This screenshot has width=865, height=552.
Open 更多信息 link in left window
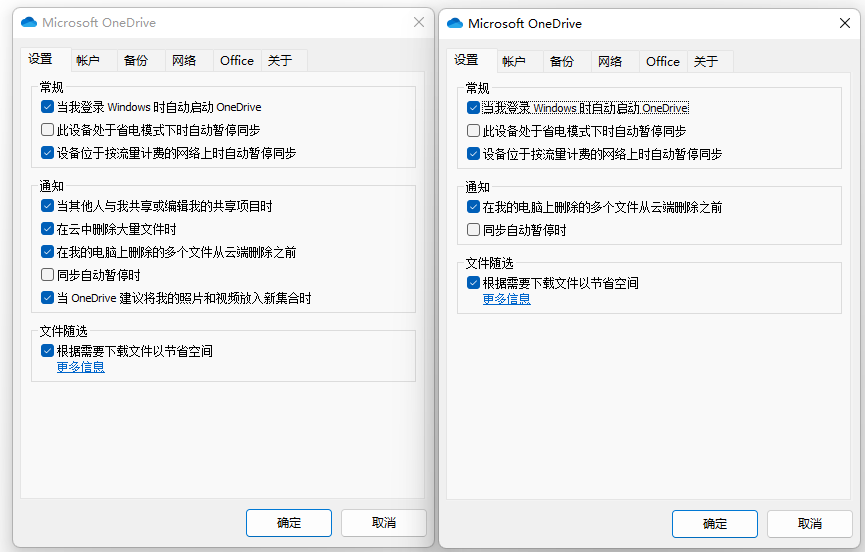pos(81,367)
